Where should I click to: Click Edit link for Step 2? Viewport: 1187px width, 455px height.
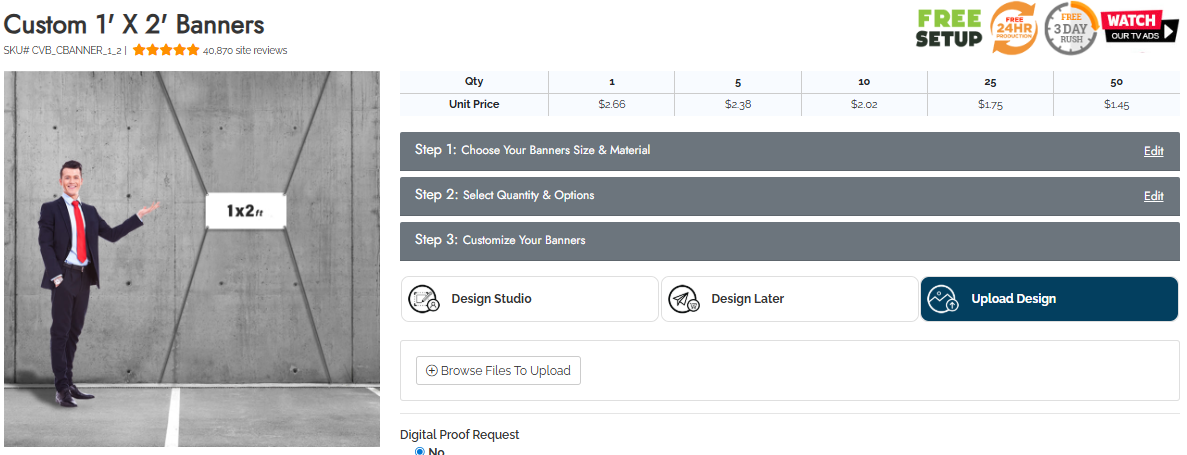(x=1154, y=196)
